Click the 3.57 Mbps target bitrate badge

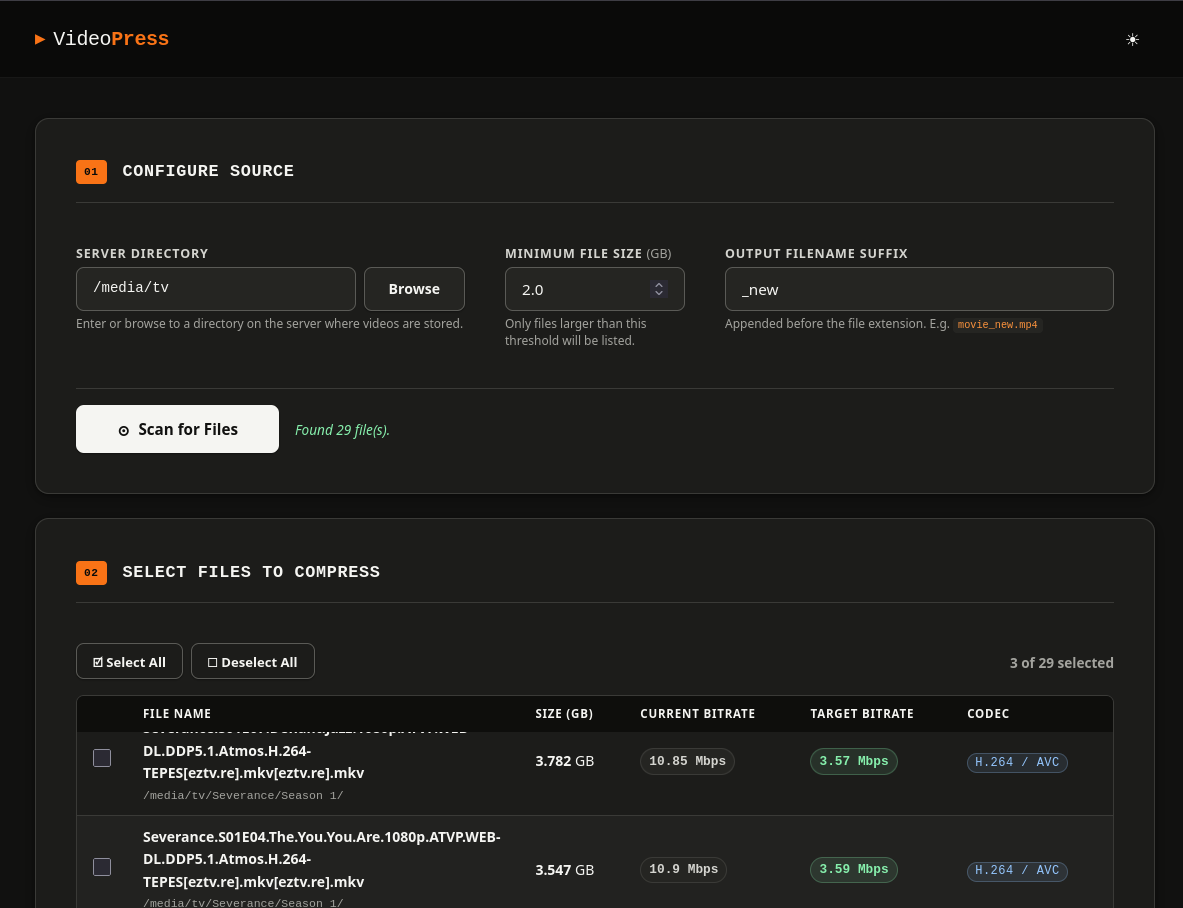coord(853,761)
